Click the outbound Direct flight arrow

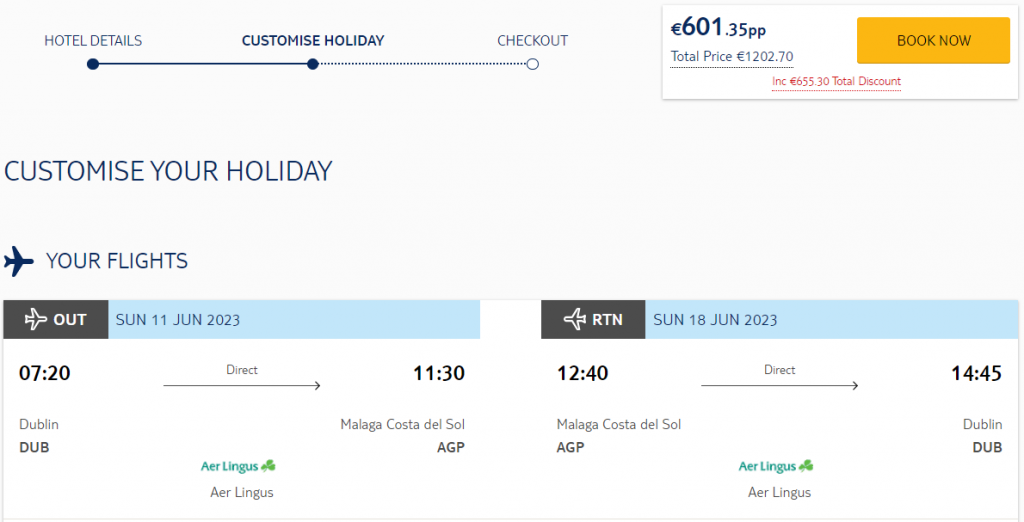[x=242, y=385]
